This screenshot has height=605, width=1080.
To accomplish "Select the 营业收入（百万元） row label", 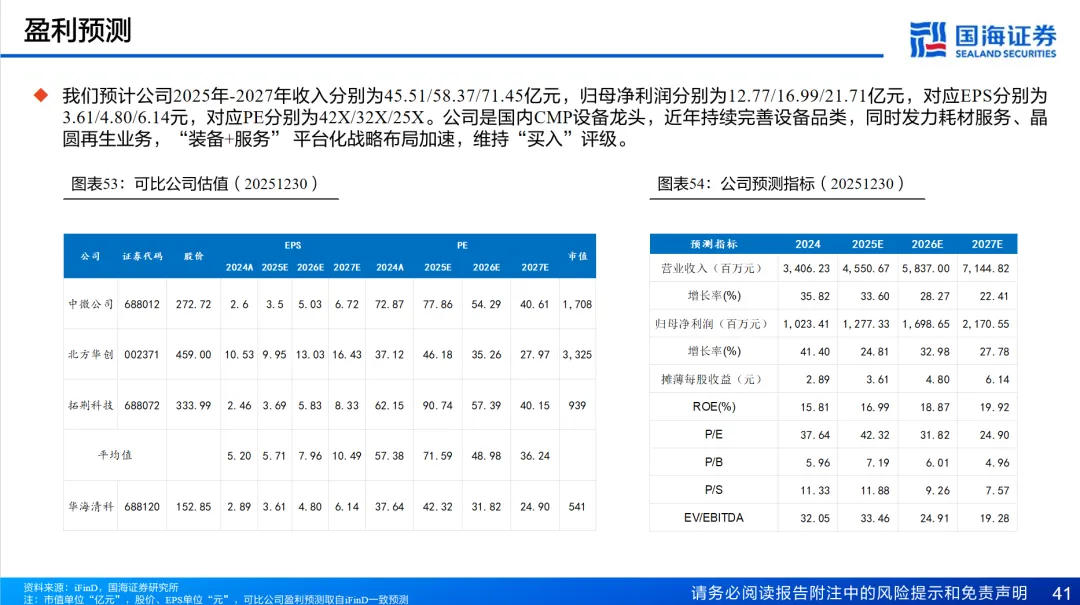I will (714, 268).
